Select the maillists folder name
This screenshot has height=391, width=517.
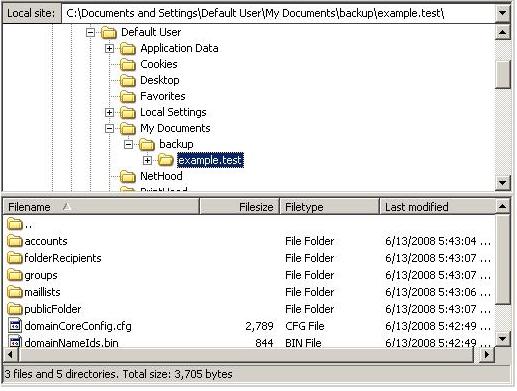pyautogui.click(x=42, y=292)
